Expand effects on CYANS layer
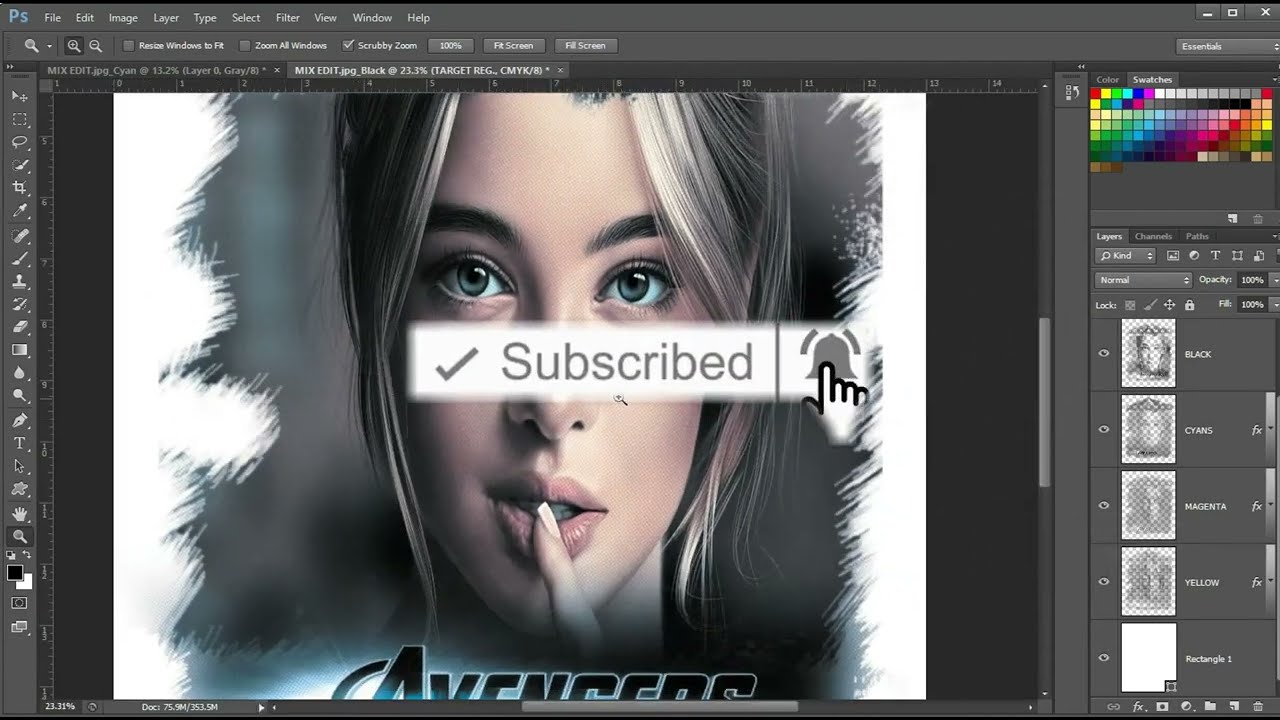The height and width of the screenshot is (720, 1280). [1270, 430]
